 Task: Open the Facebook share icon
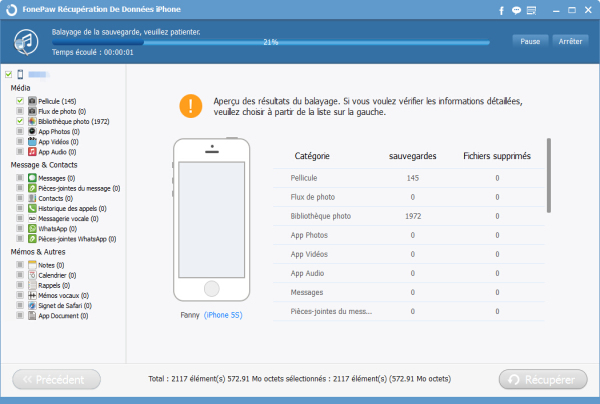tap(501, 10)
